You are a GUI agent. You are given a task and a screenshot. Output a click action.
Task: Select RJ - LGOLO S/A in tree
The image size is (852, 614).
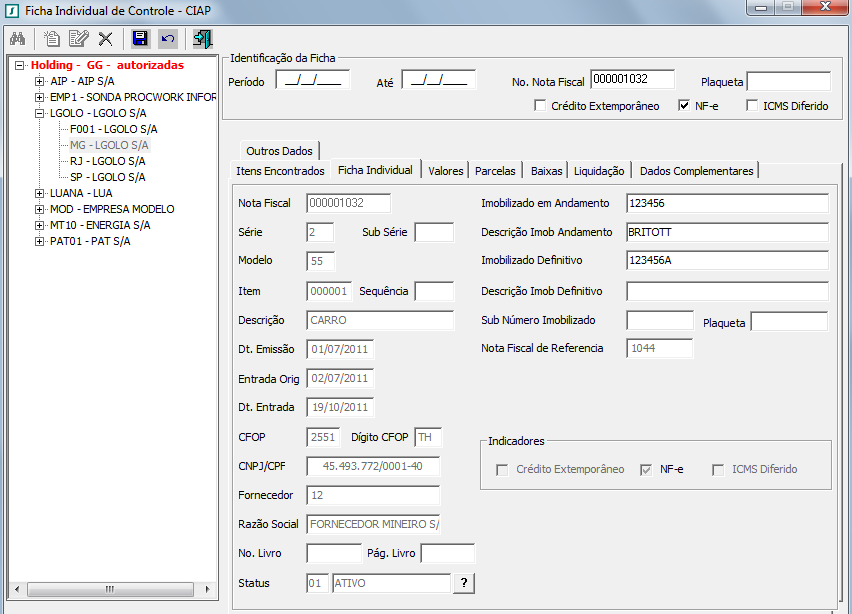106,161
